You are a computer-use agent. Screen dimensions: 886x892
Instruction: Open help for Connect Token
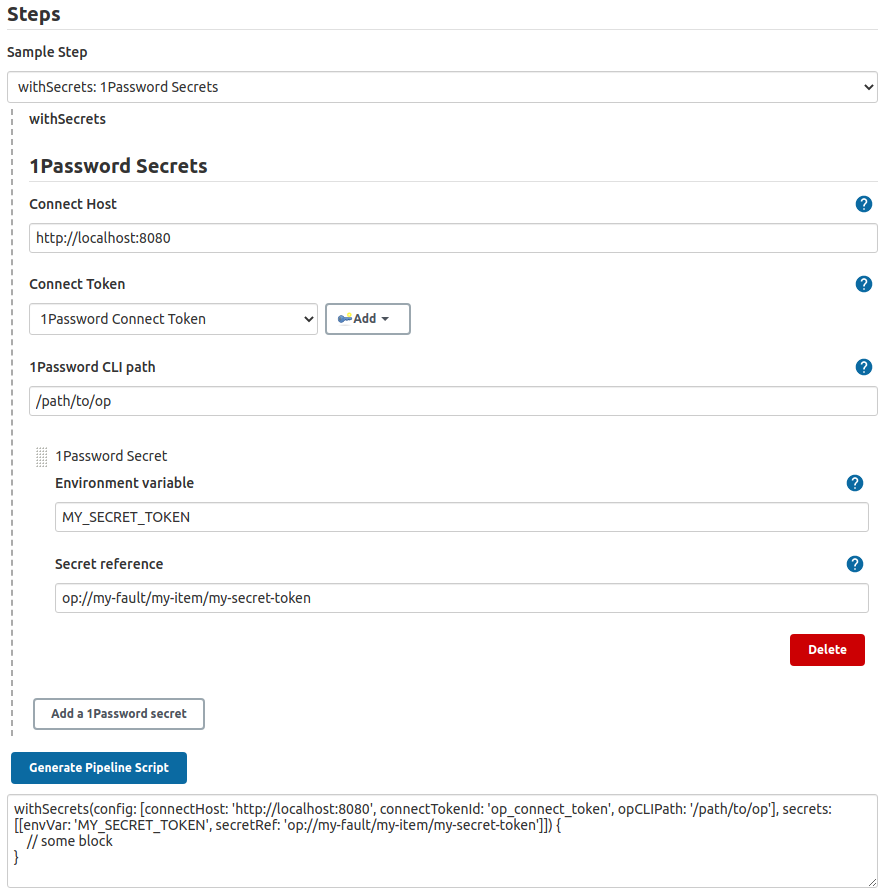pyautogui.click(x=863, y=284)
